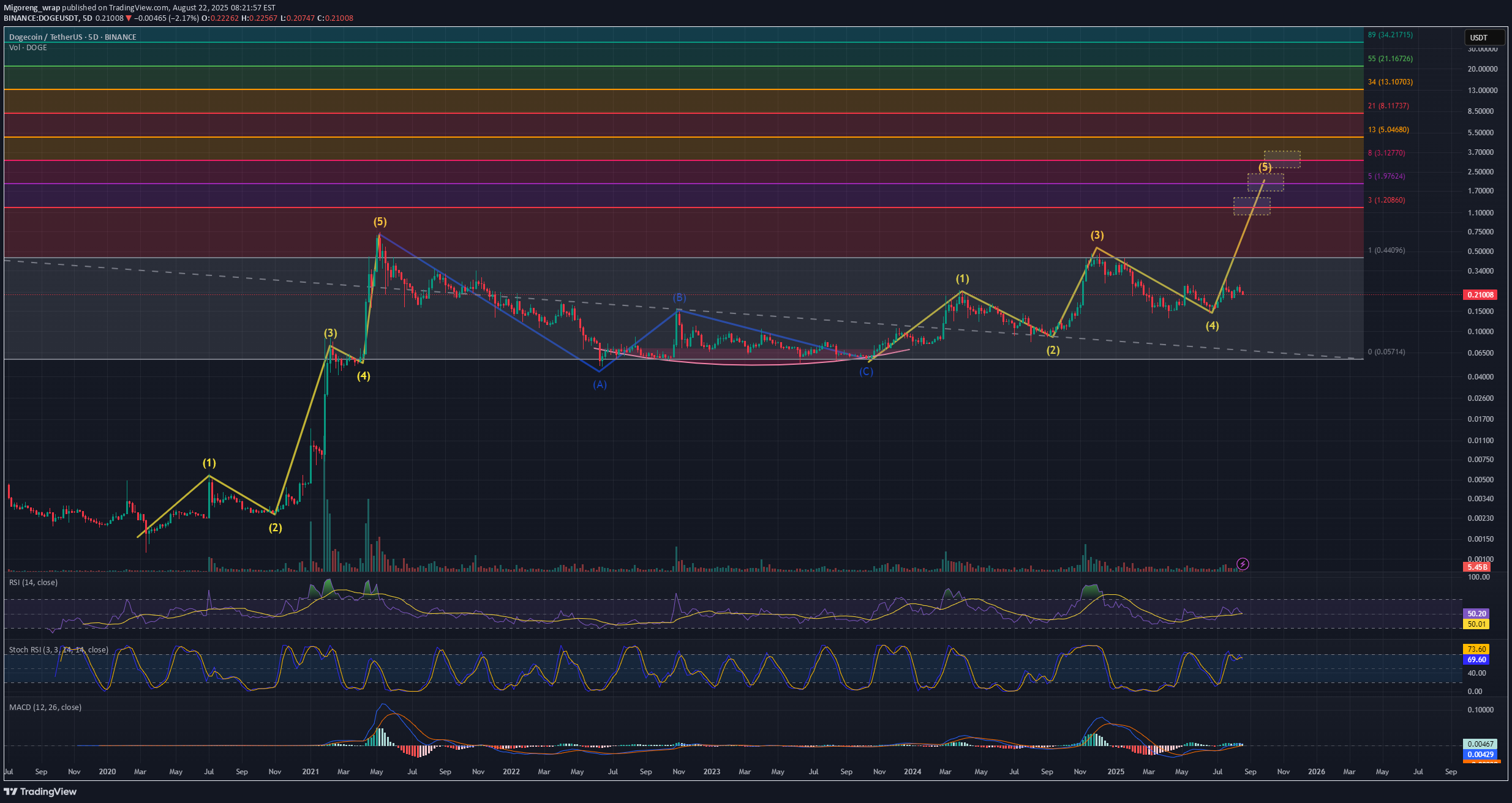
Task: Select the Fibonacci level 34 (13.10703)
Action: (x=1390, y=82)
